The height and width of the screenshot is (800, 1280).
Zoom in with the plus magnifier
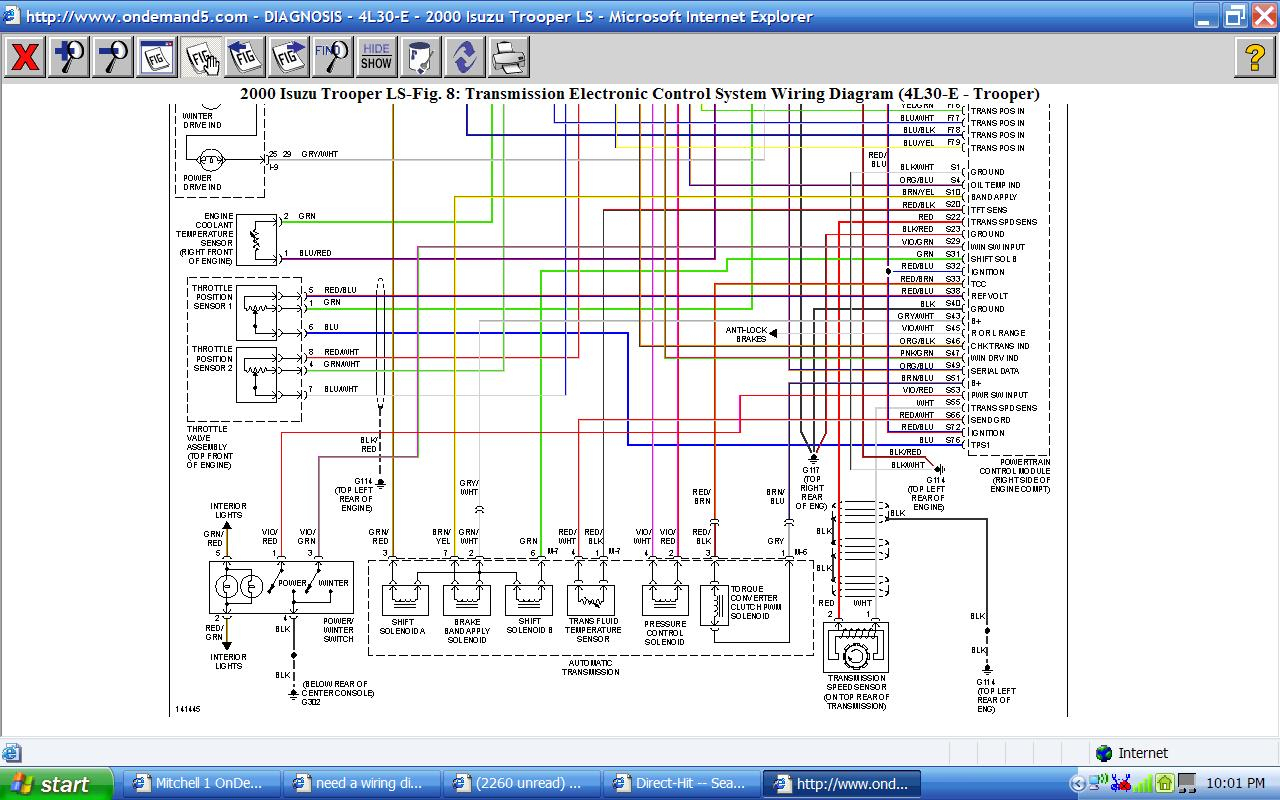click(69, 57)
